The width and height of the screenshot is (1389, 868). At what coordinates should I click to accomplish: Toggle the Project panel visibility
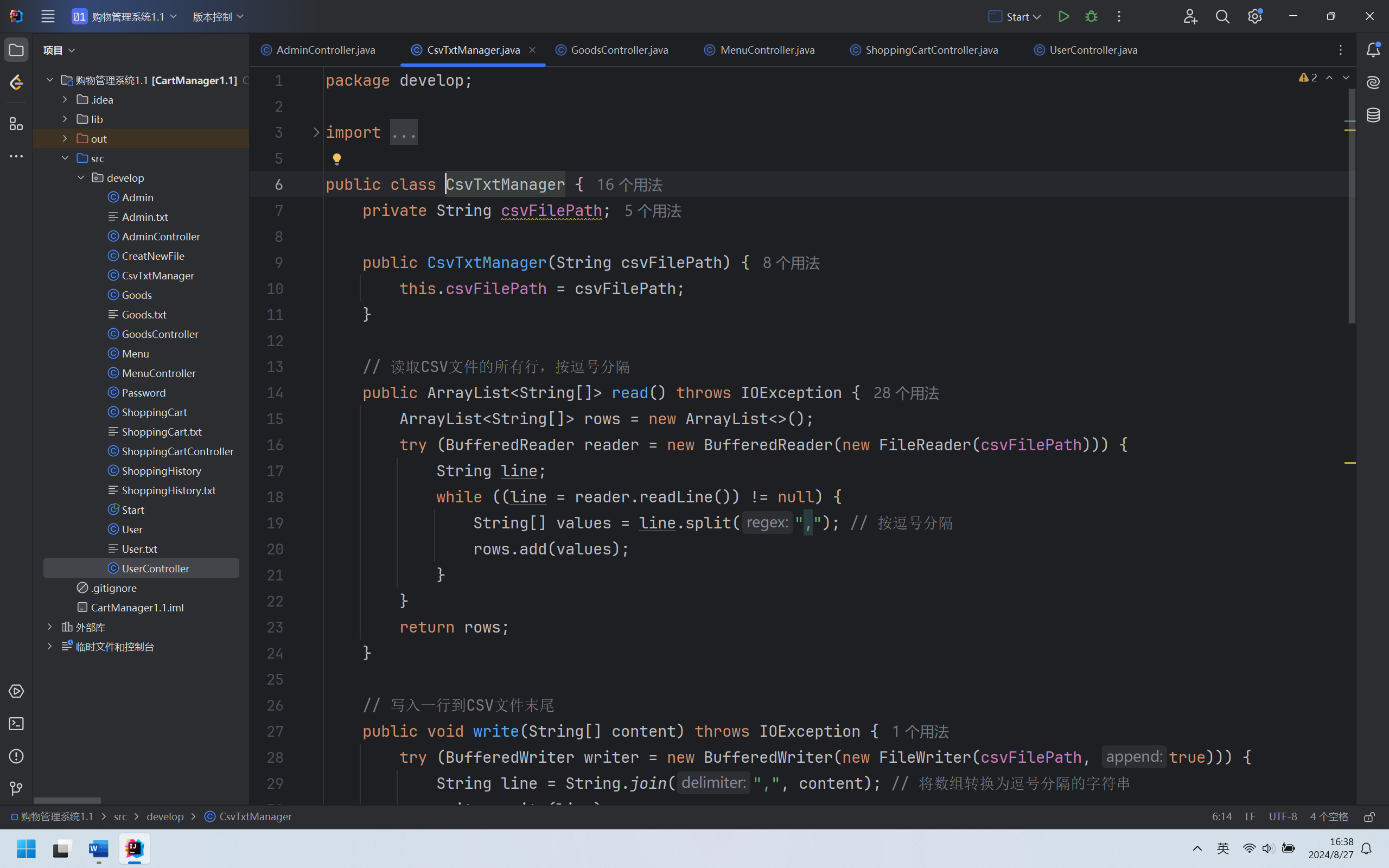[16, 50]
